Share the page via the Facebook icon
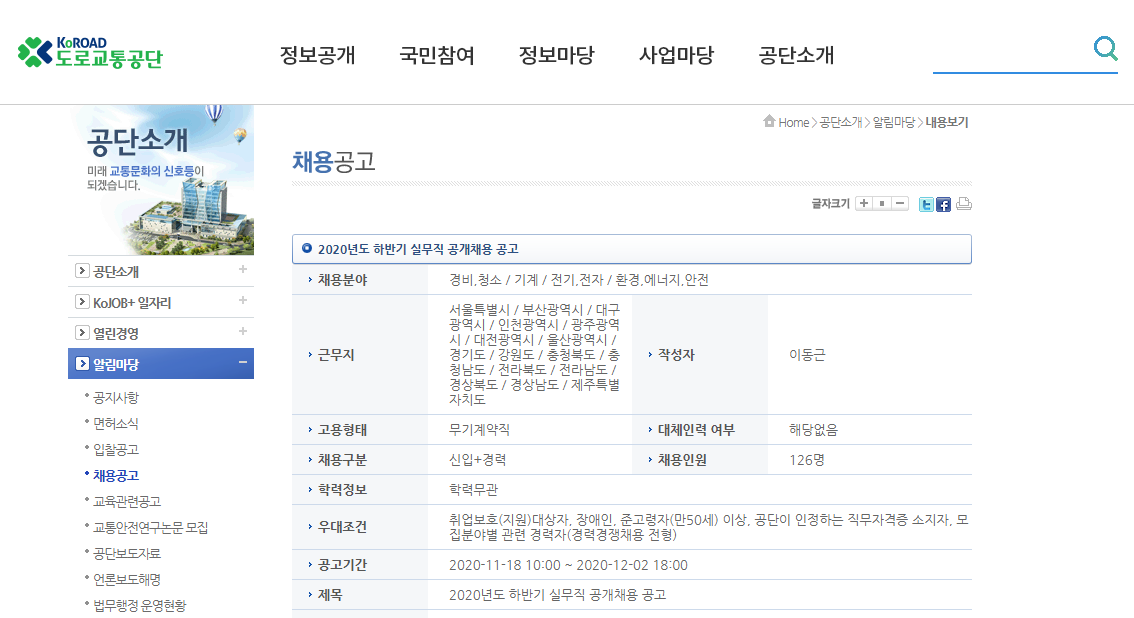 pyautogui.click(x=943, y=204)
